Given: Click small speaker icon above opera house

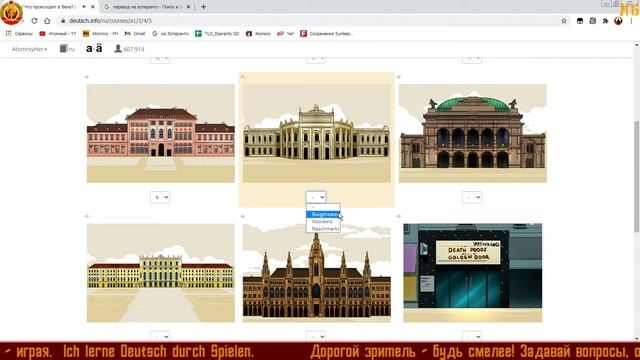Looking at the screenshot, I should click(399, 77).
